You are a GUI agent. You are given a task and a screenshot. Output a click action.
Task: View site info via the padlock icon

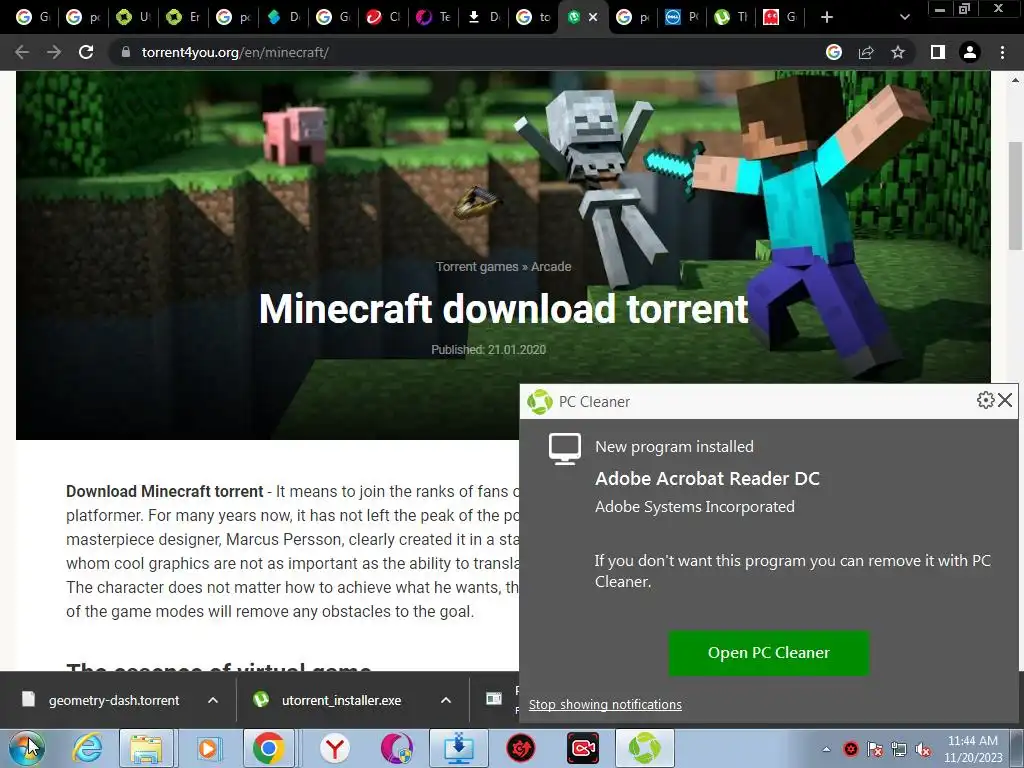coord(126,52)
